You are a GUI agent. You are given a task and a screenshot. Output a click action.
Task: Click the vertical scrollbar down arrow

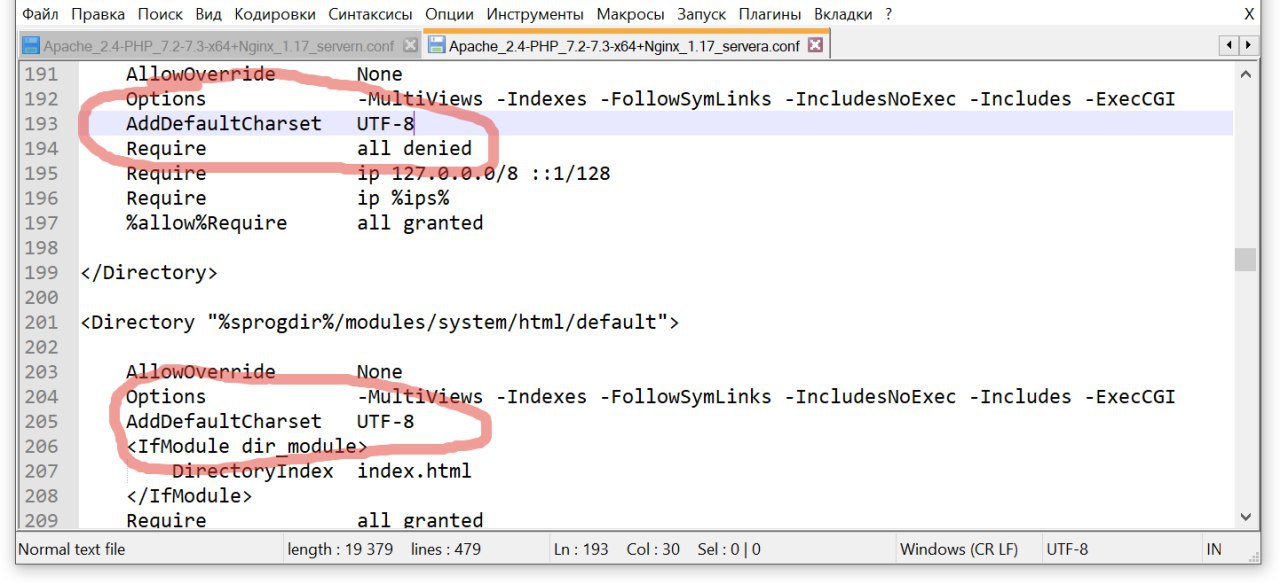coord(1245,517)
